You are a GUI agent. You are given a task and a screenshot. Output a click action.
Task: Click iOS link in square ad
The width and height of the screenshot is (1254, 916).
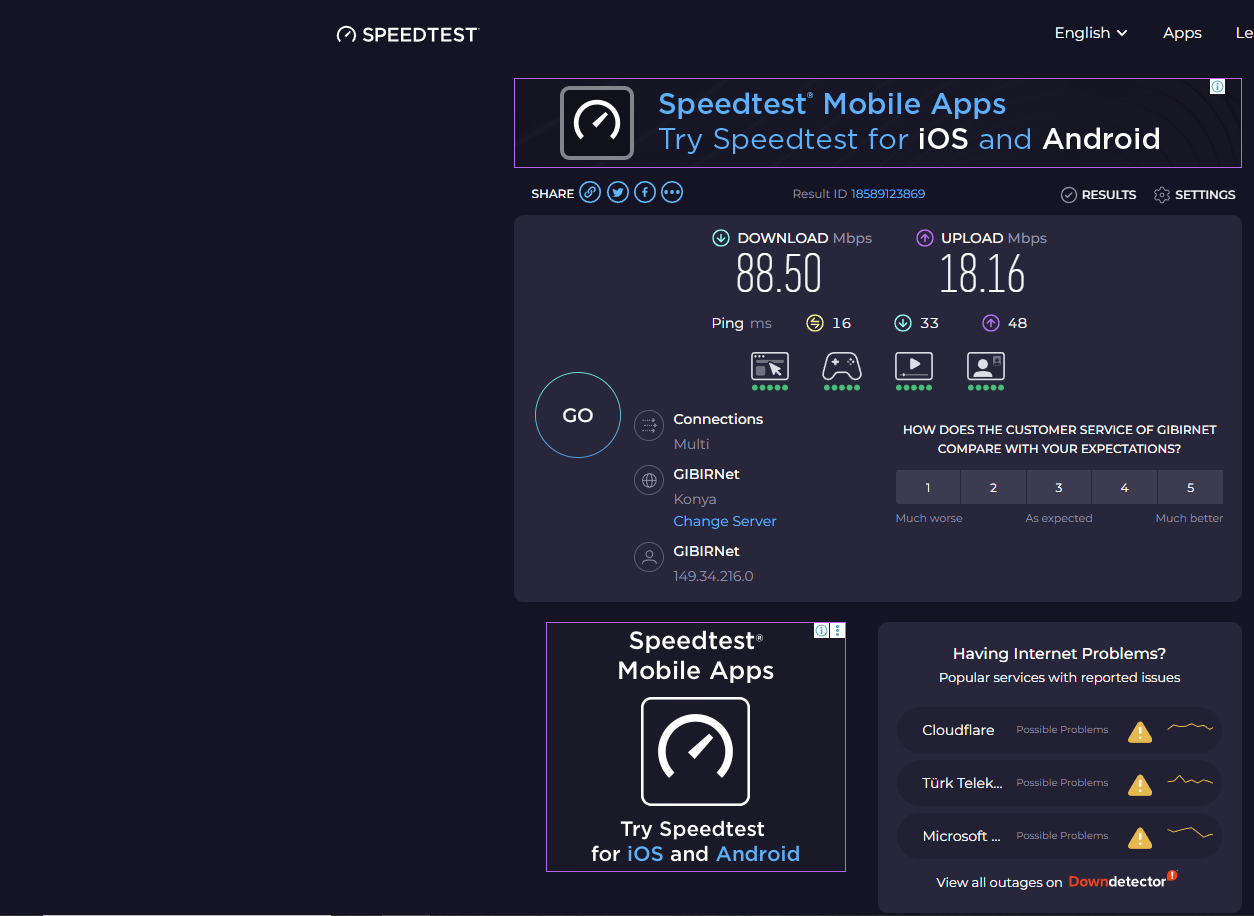(645, 854)
